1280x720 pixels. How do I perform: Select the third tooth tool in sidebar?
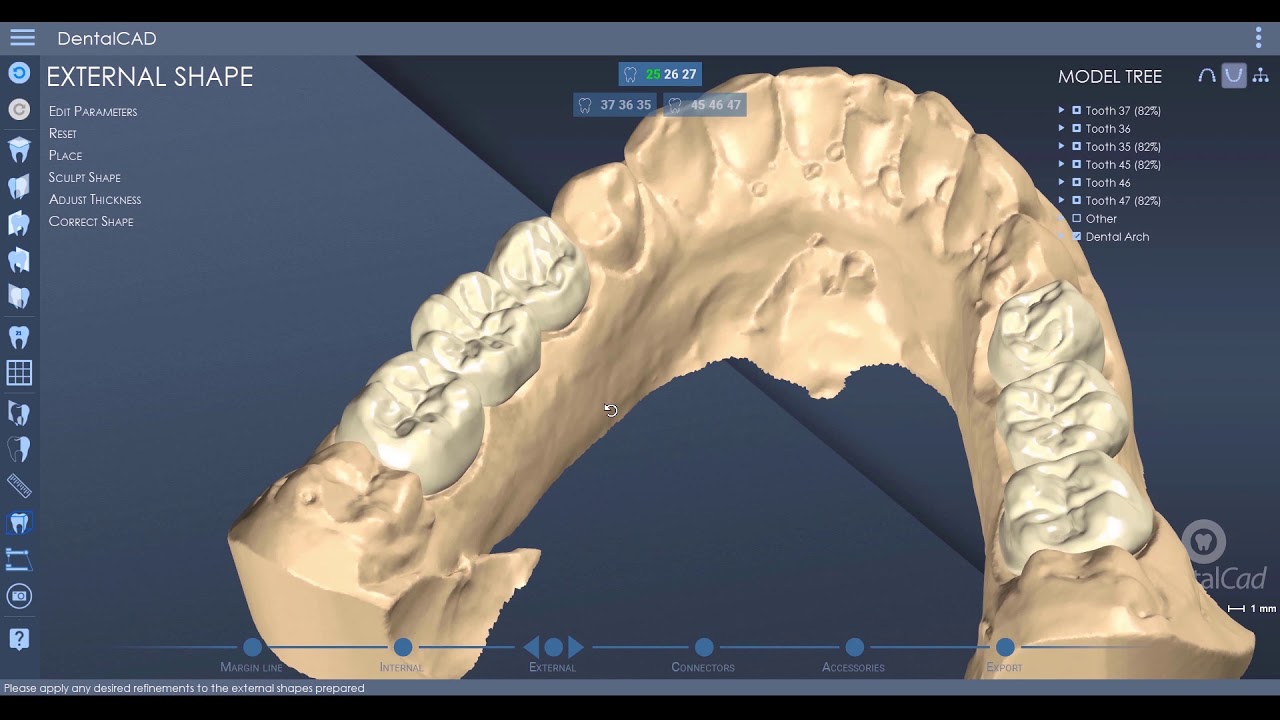coord(19,224)
